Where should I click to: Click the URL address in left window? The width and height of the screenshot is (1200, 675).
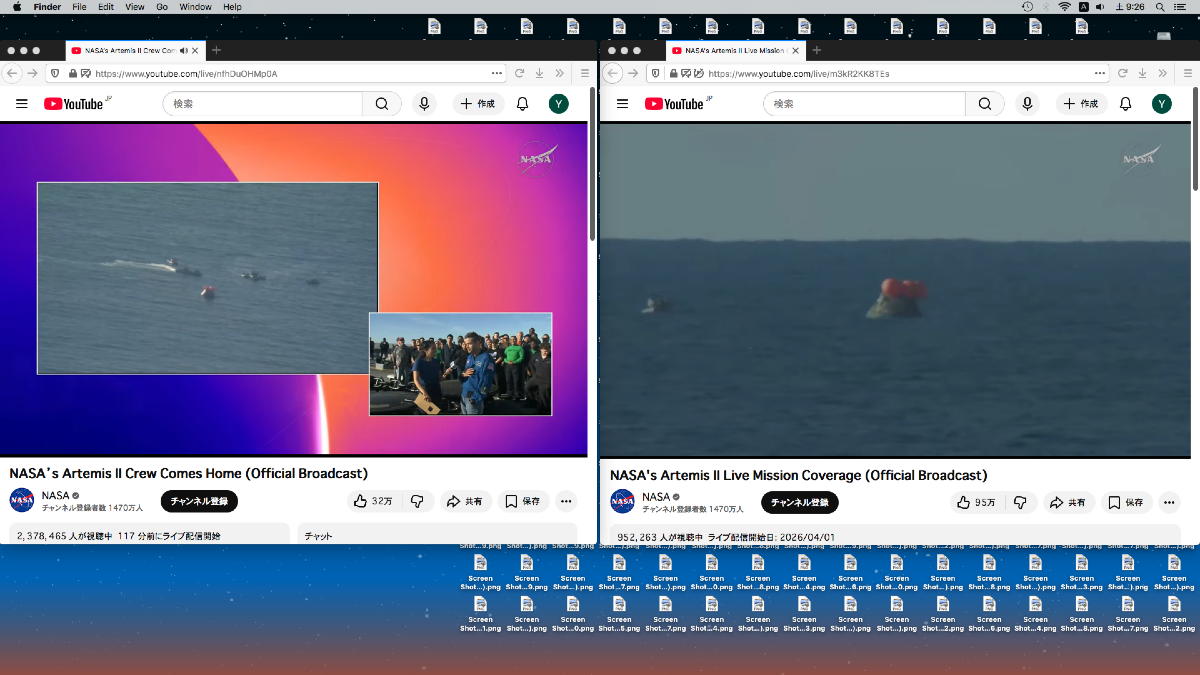coord(186,73)
